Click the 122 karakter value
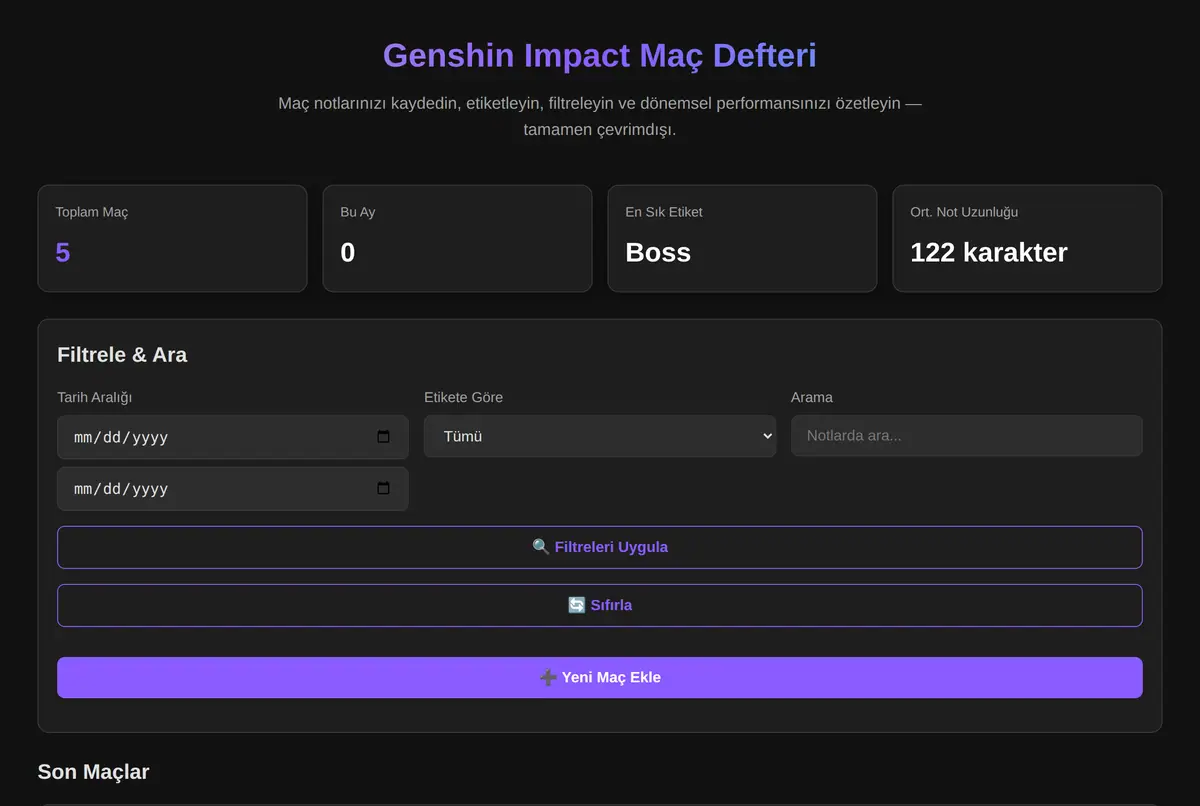This screenshot has height=806, width=1200. [x=988, y=252]
